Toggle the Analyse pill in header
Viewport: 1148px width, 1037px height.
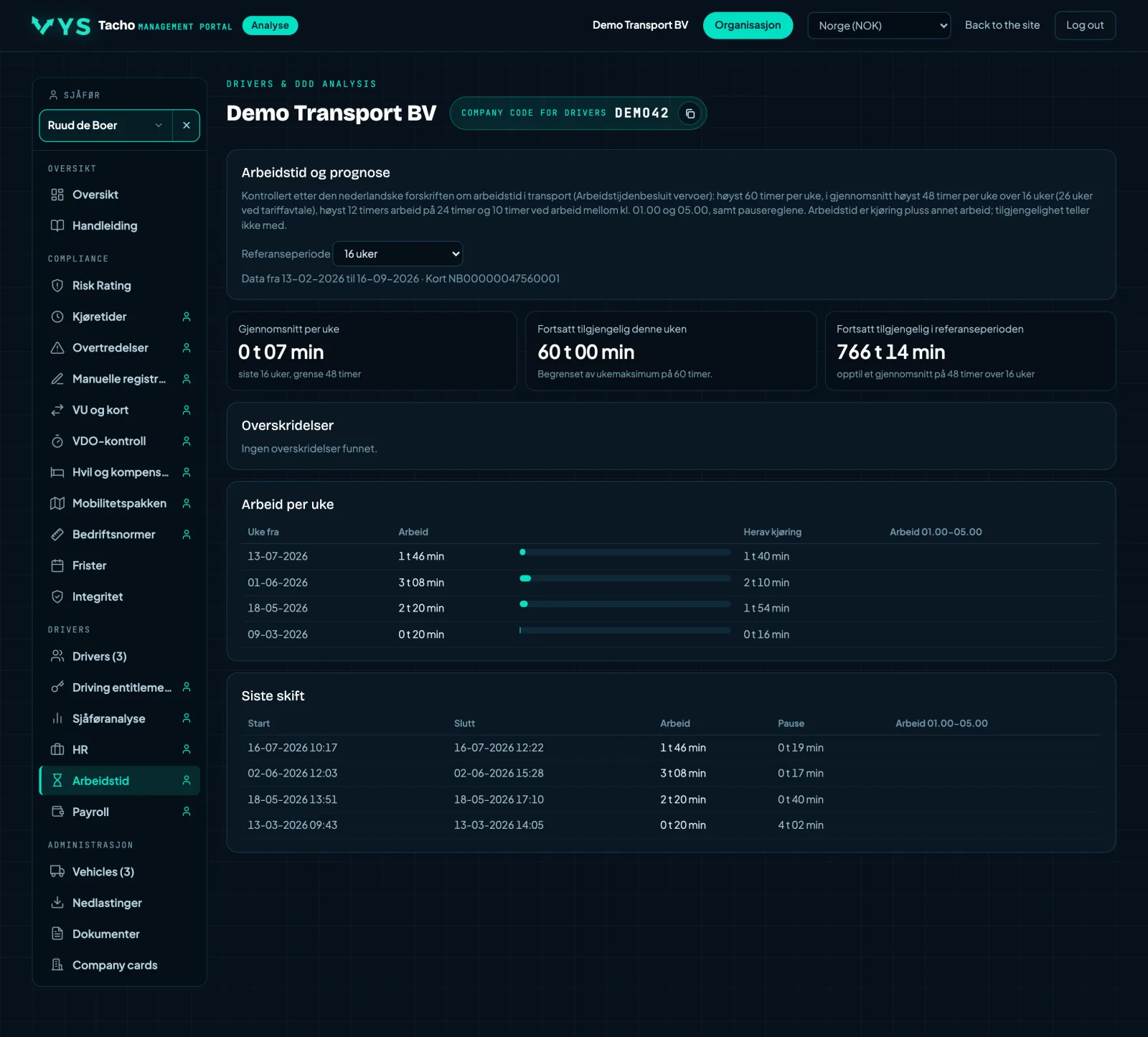pos(270,25)
